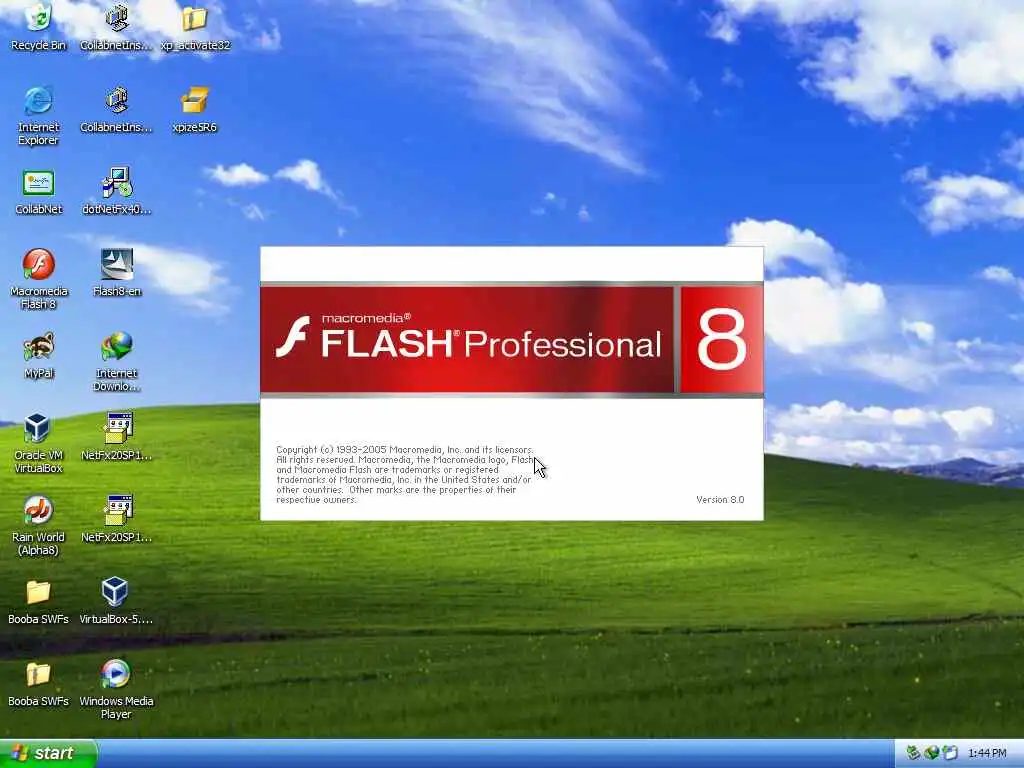Click the large 8 on the splash screen
Image resolution: width=1024 pixels, height=768 pixels.
(x=721, y=340)
